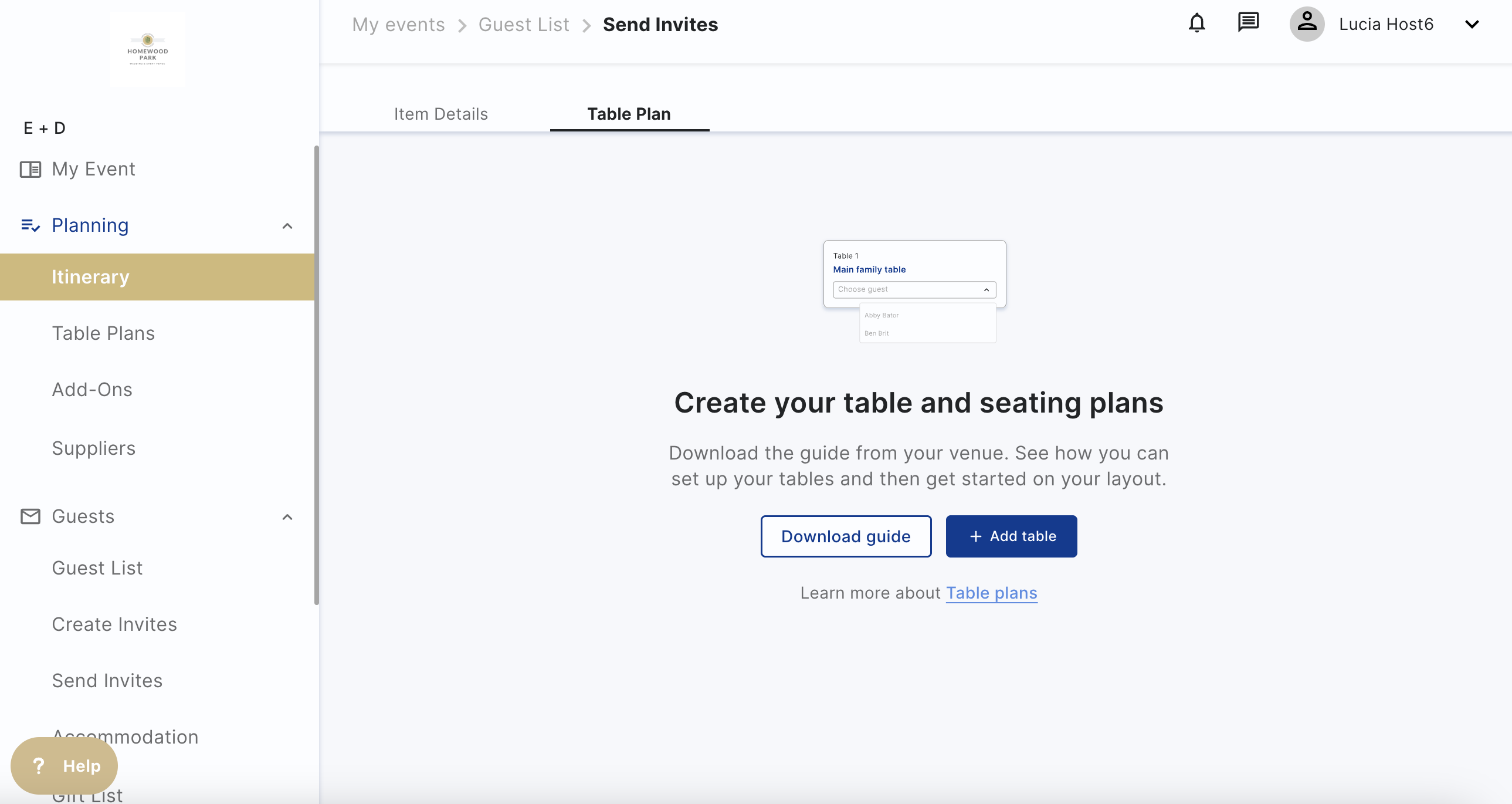The height and width of the screenshot is (804, 1512).
Task: Click the user profile avatar icon
Action: [x=1306, y=24]
